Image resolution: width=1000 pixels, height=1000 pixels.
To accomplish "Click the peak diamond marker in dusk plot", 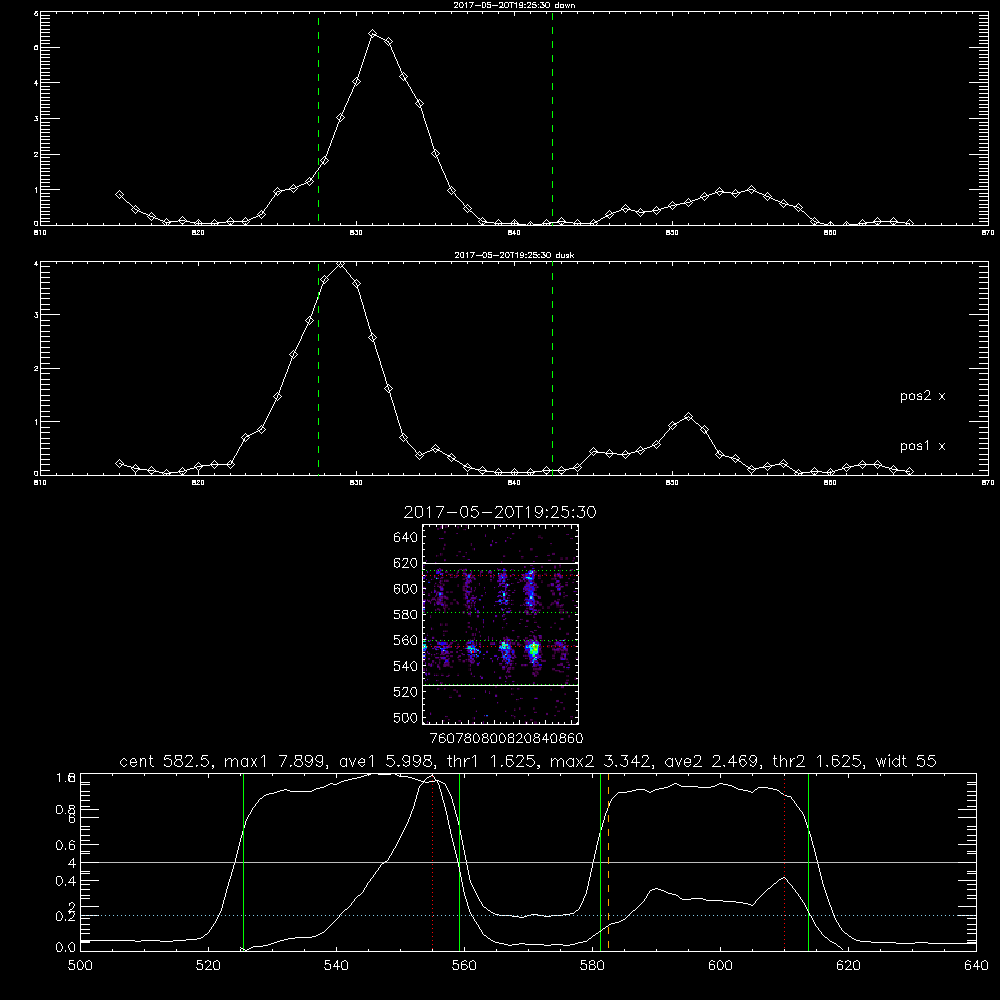I will 341,264.
